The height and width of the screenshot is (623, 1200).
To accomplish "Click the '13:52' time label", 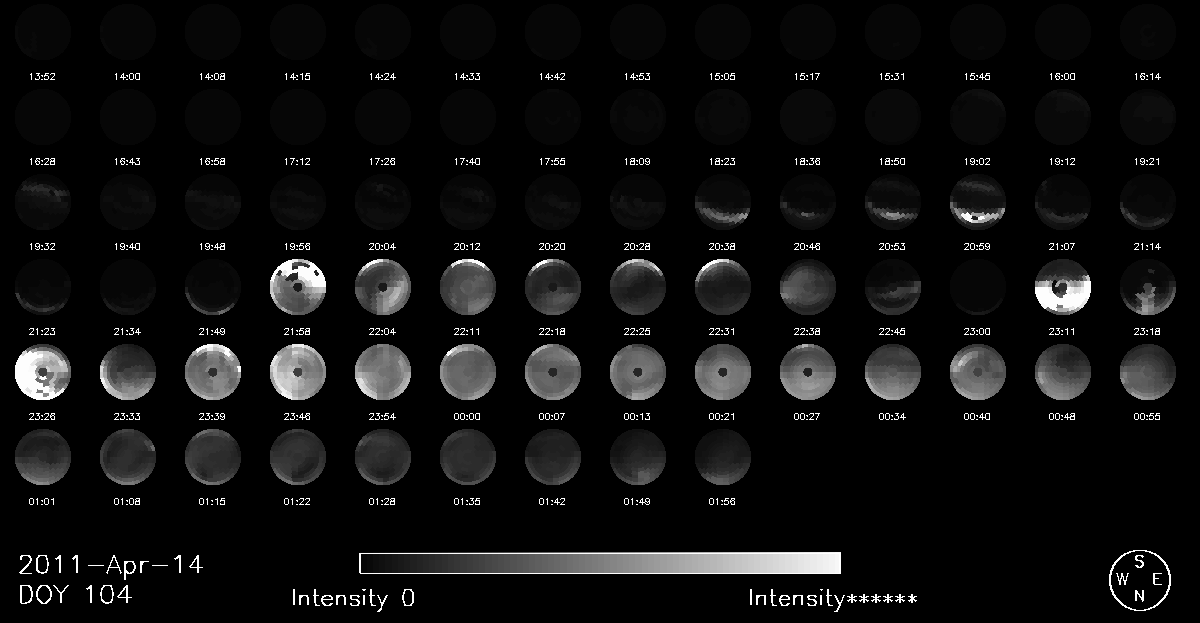I will (43, 75).
